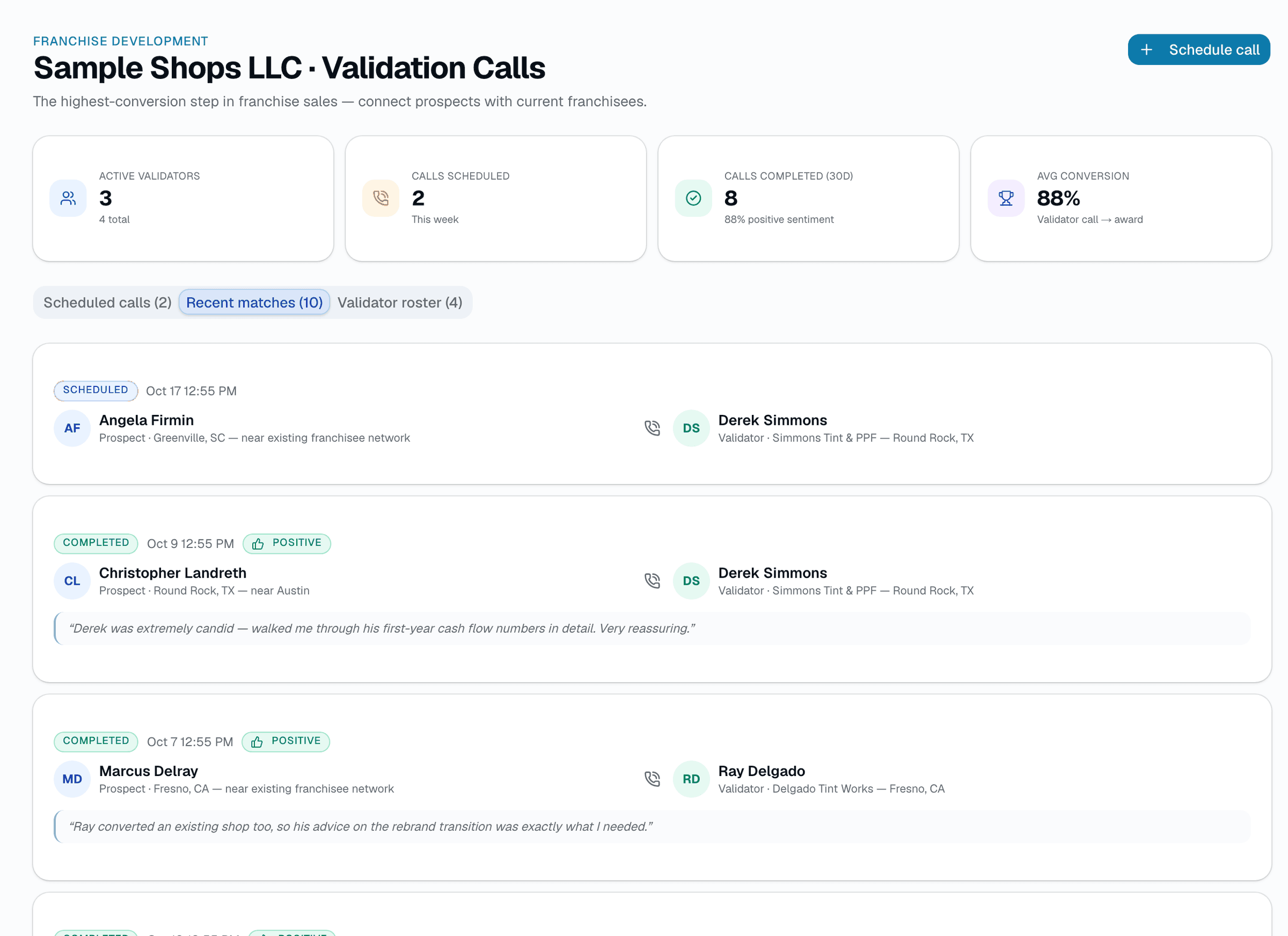Click the phone icon in Marcus Delray's row

(x=653, y=779)
